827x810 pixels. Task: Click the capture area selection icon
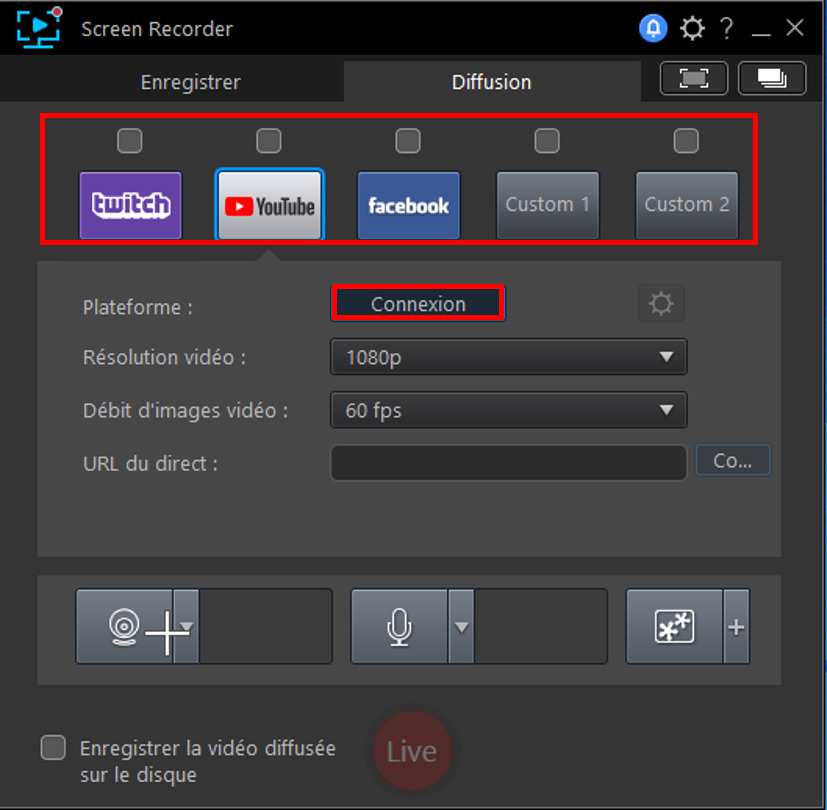tap(693, 78)
